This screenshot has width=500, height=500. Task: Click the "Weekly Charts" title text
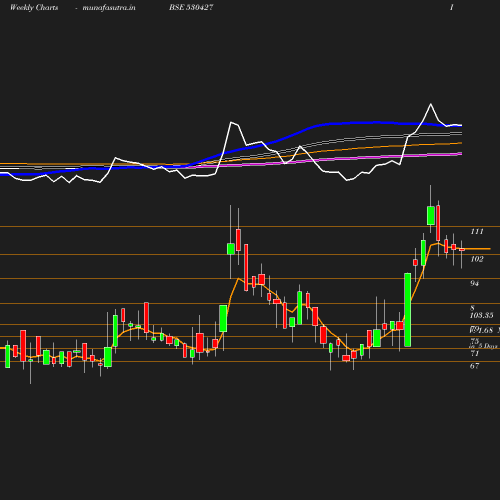pyautogui.click(x=34, y=7)
